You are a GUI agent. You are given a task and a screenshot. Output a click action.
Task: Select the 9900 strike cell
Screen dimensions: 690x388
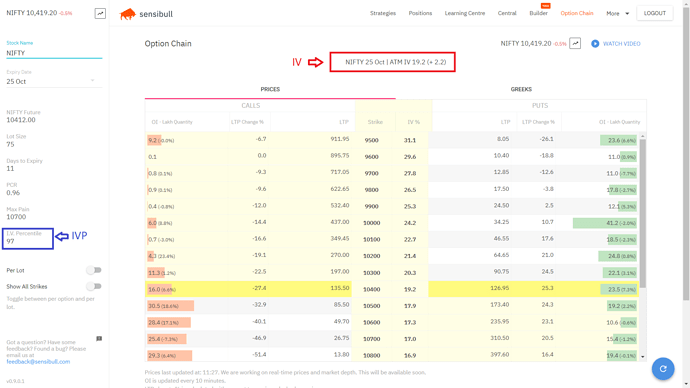[x=371, y=206]
